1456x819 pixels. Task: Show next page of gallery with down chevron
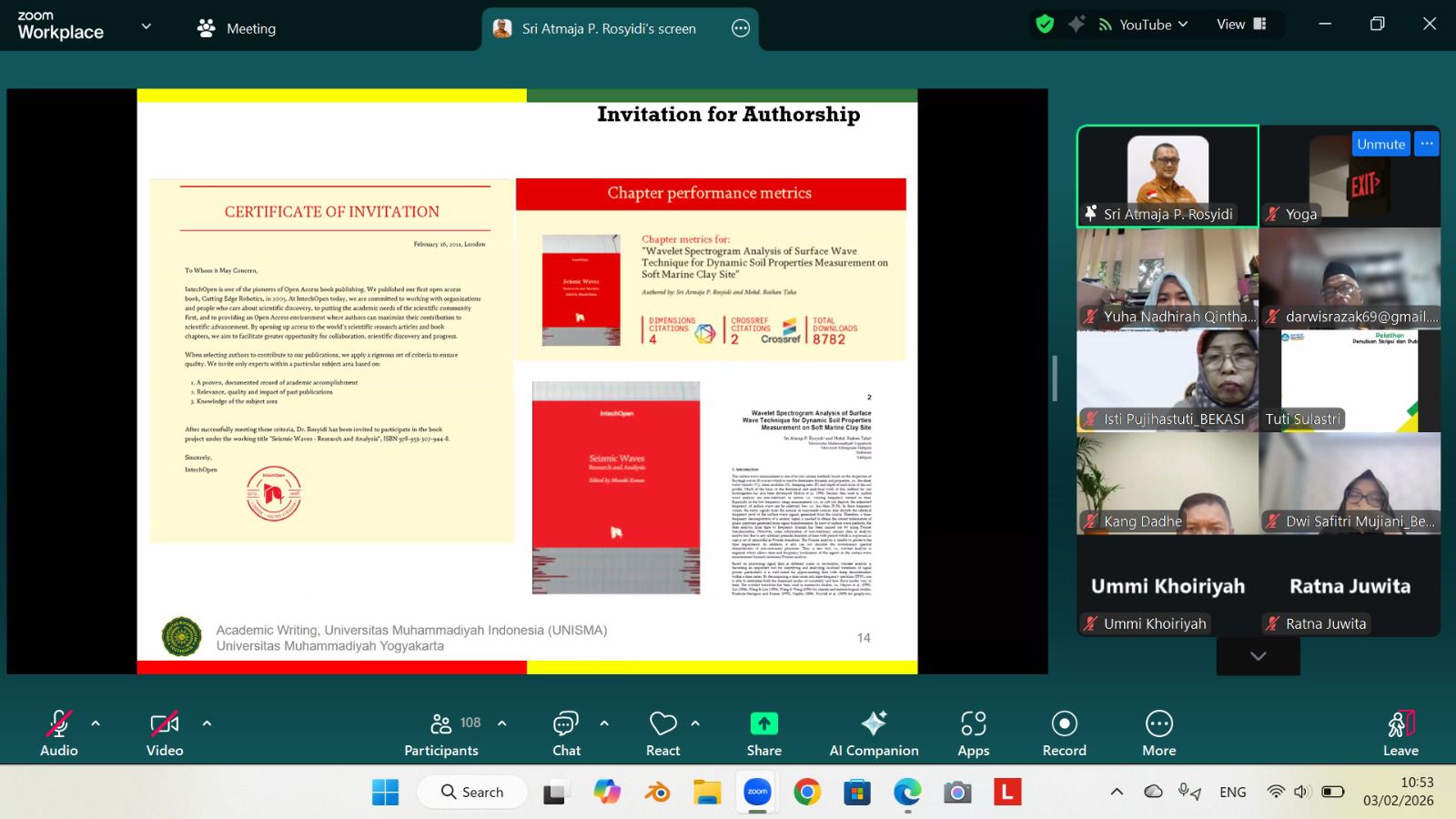1258,656
